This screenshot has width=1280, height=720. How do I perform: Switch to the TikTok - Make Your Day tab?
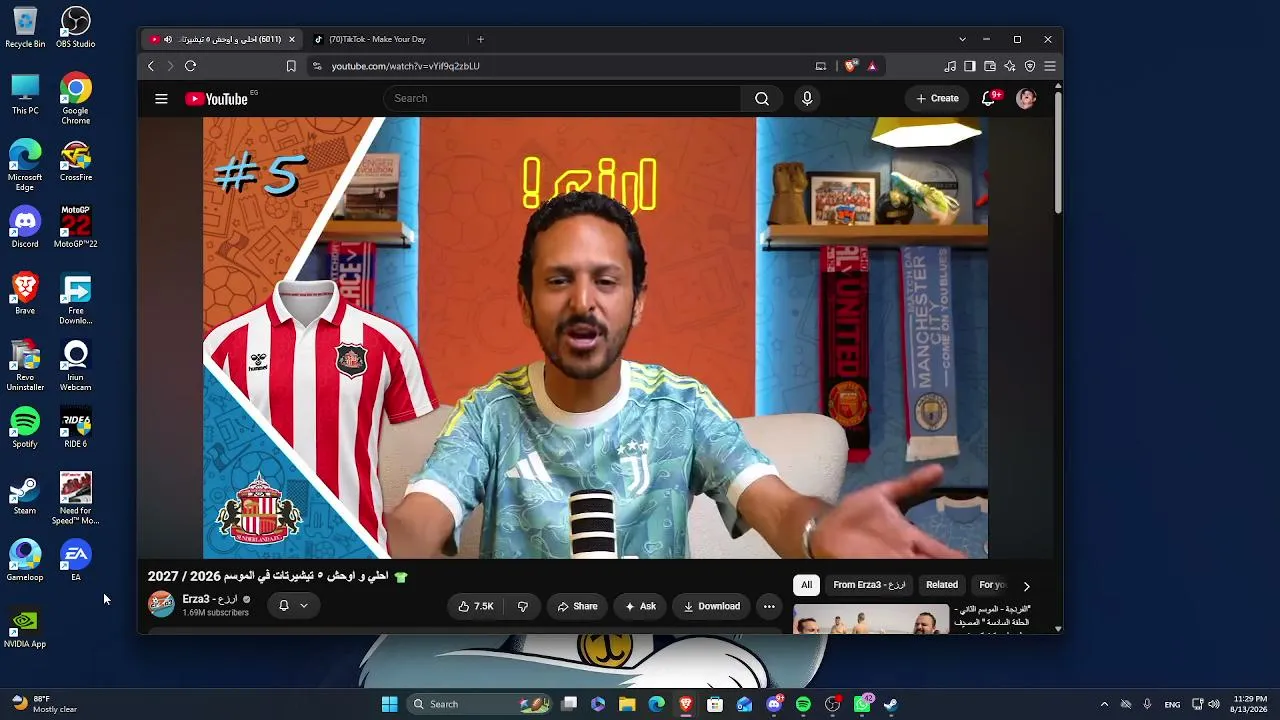pyautogui.click(x=387, y=39)
